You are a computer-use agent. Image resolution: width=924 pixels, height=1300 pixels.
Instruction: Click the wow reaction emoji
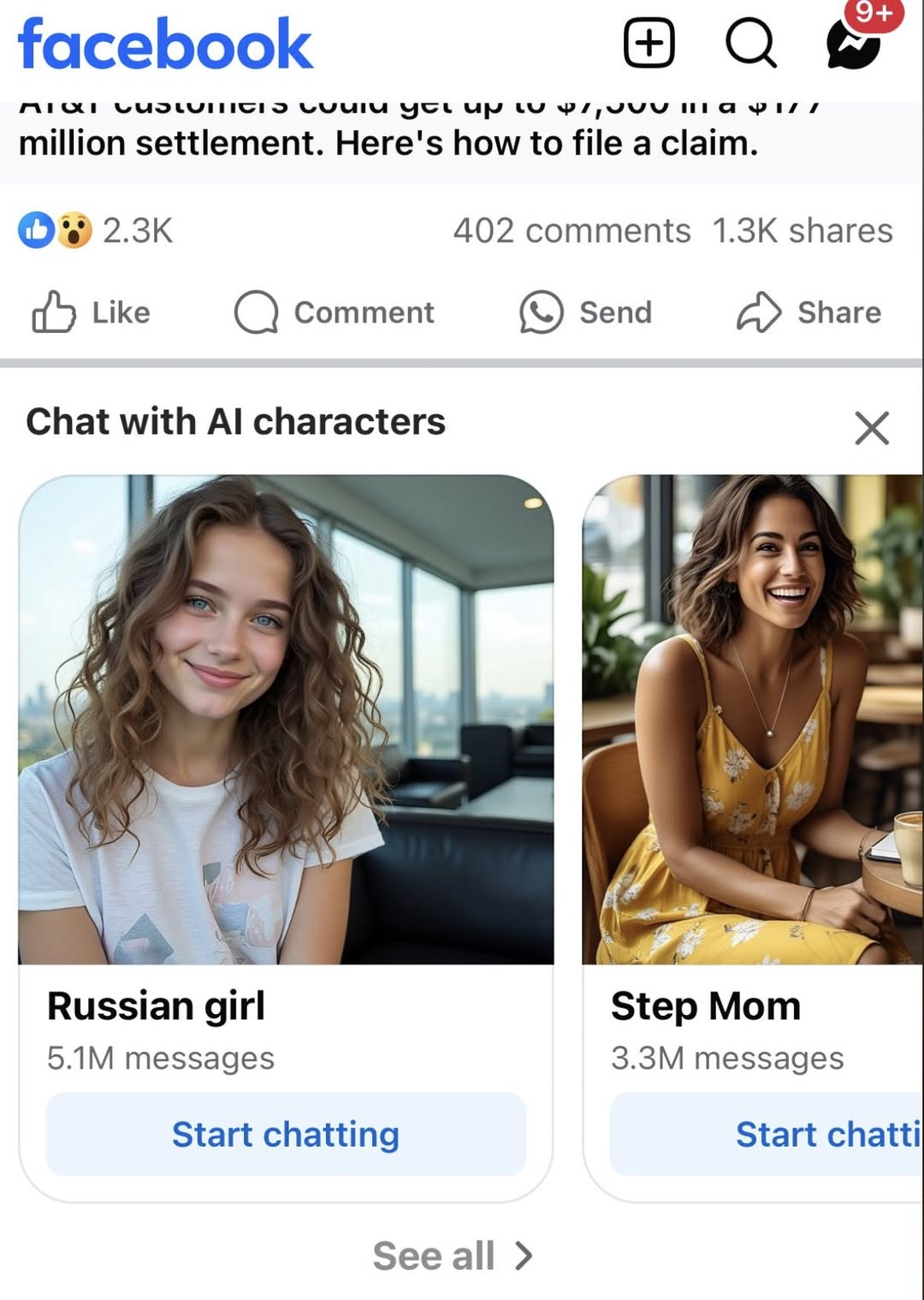[x=74, y=230]
